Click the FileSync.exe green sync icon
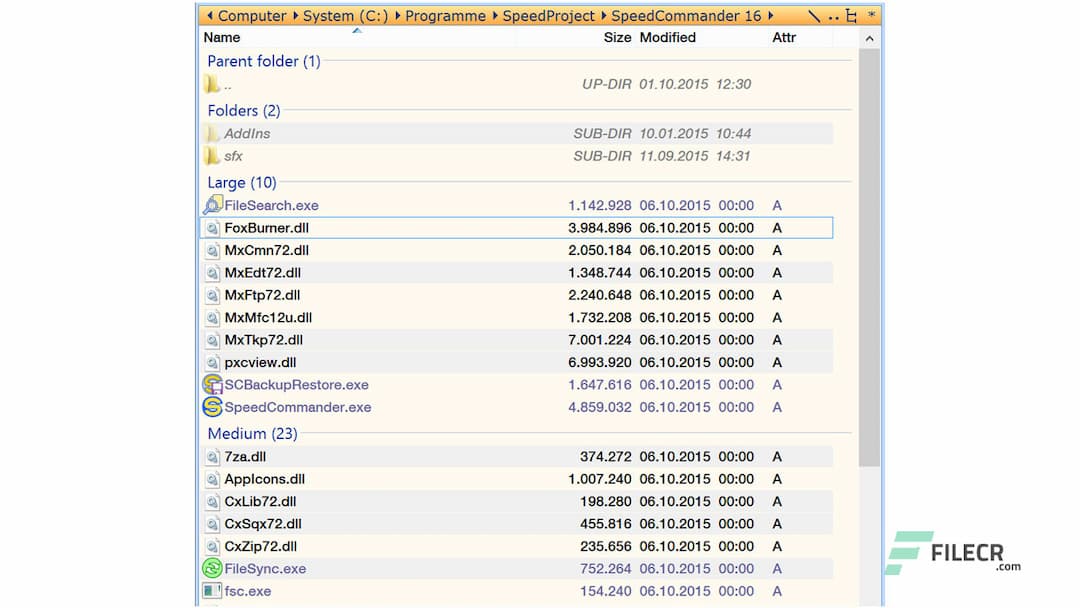Viewport: 1080px width, 608px height. point(212,569)
